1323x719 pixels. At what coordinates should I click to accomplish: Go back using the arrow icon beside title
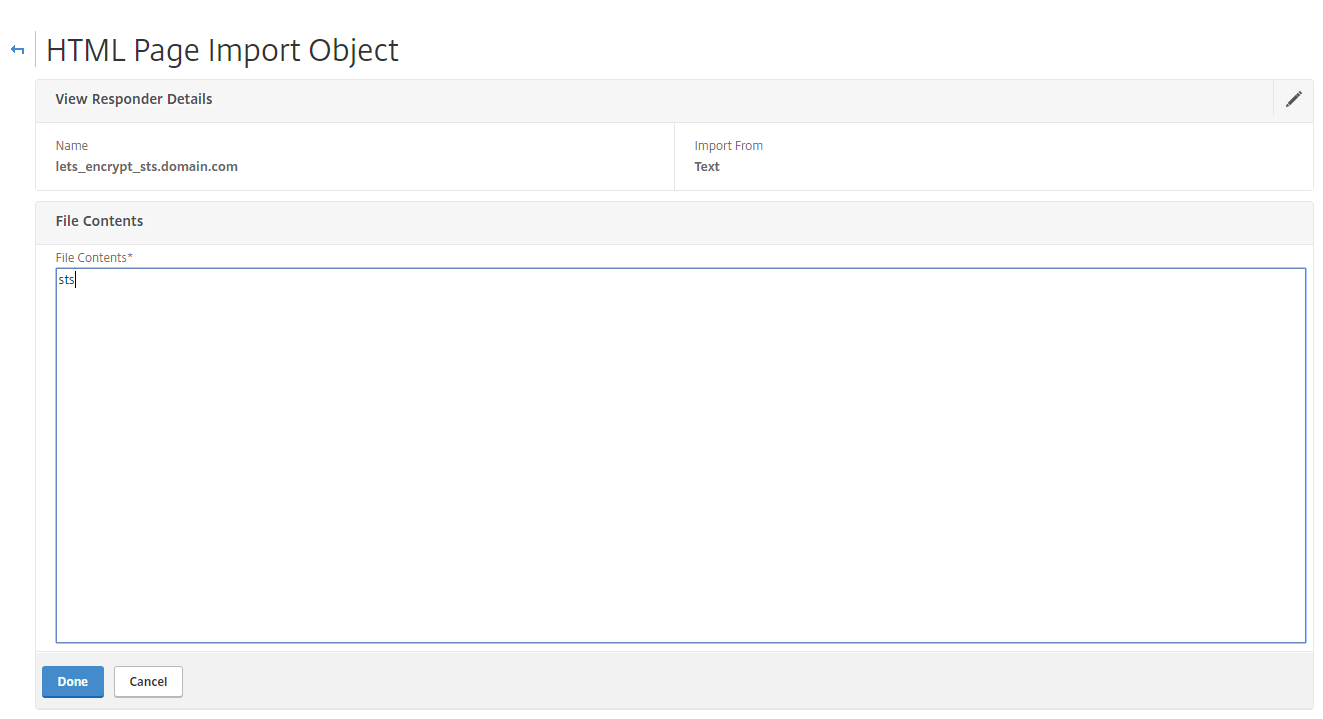click(17, 49)
